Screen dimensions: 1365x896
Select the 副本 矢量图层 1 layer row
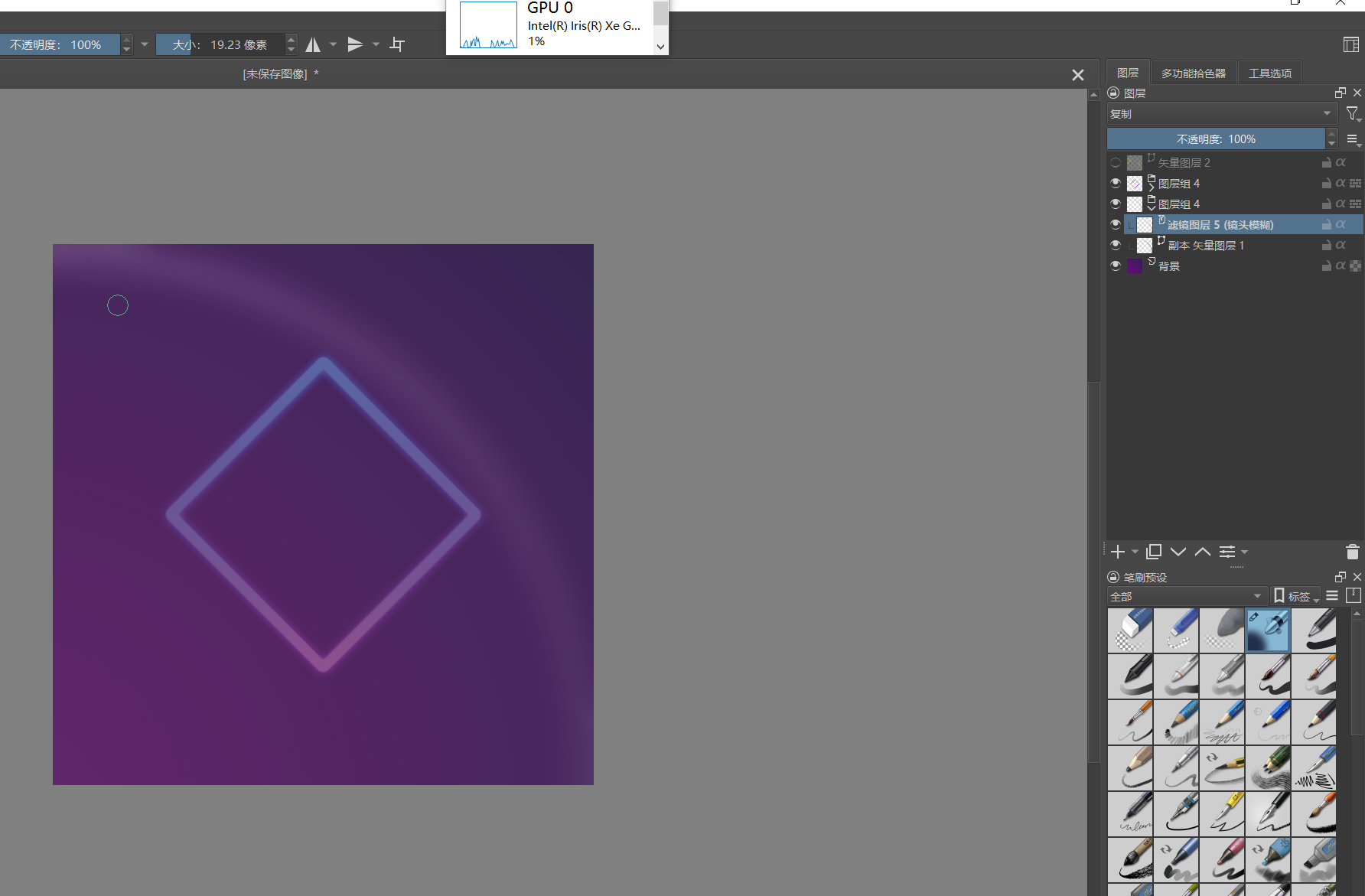click(x=1235, y=245)
